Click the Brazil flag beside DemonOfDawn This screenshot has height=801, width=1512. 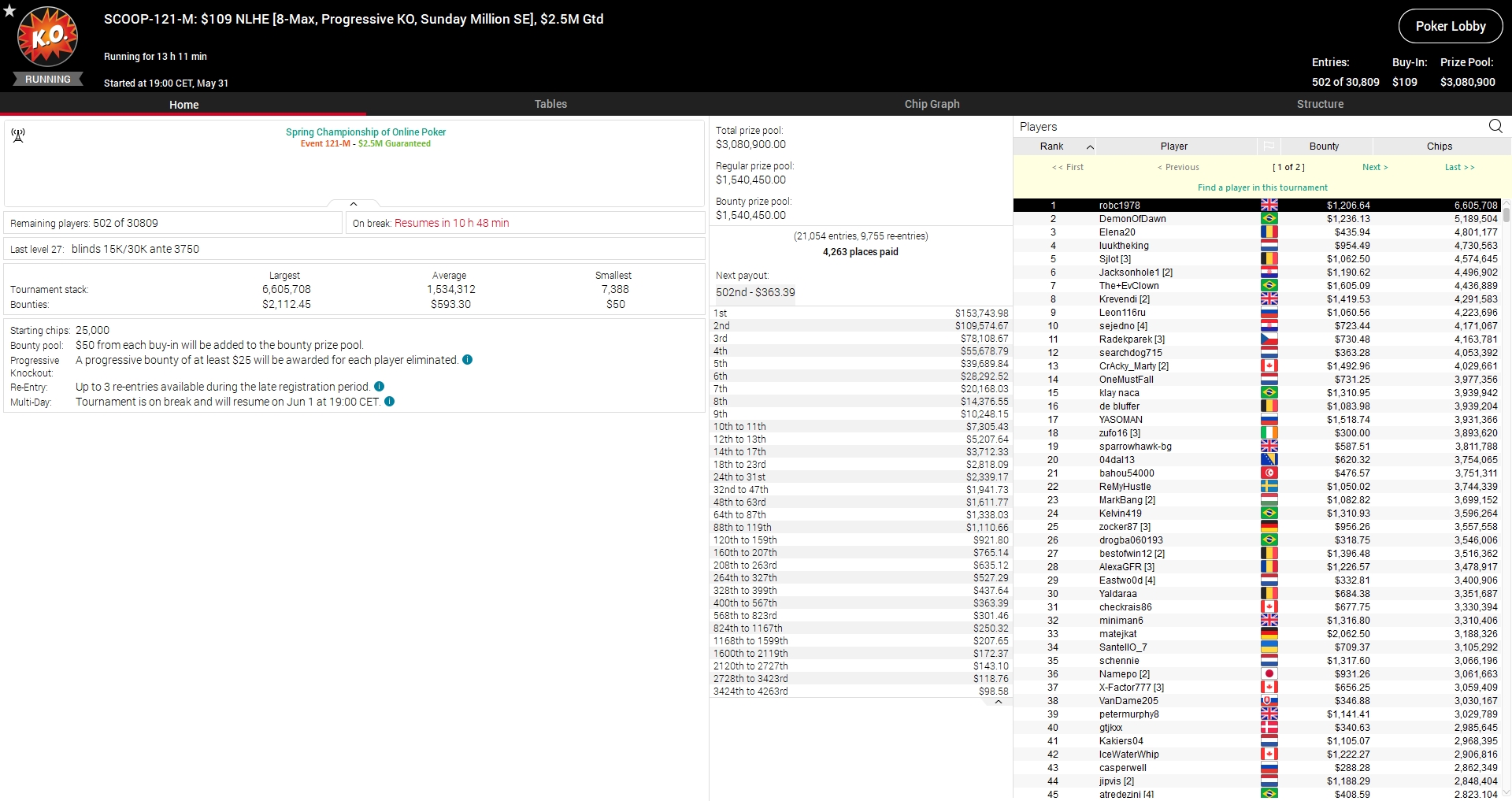[1269, 219]
